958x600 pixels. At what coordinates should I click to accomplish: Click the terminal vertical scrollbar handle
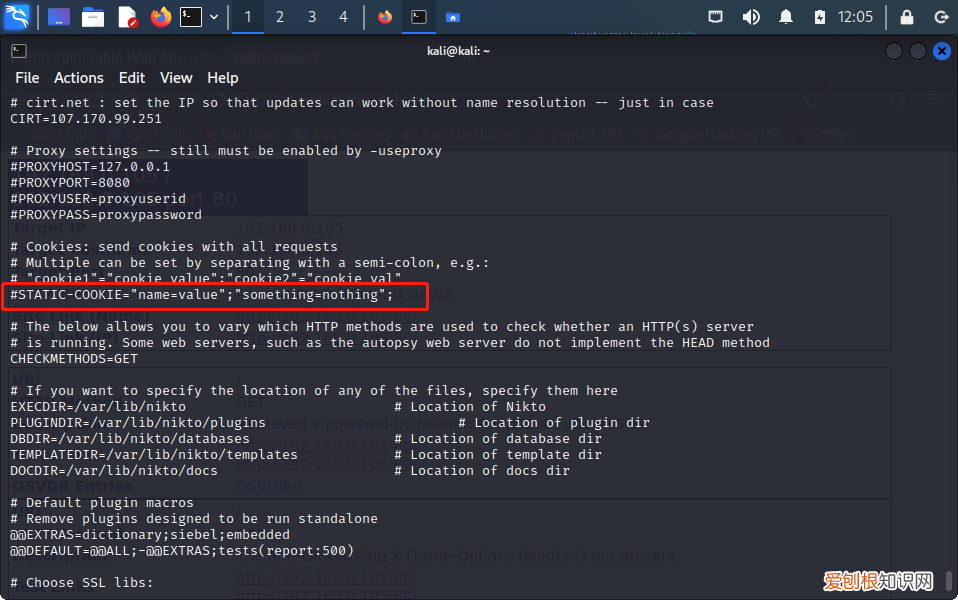tap(948, 580)
